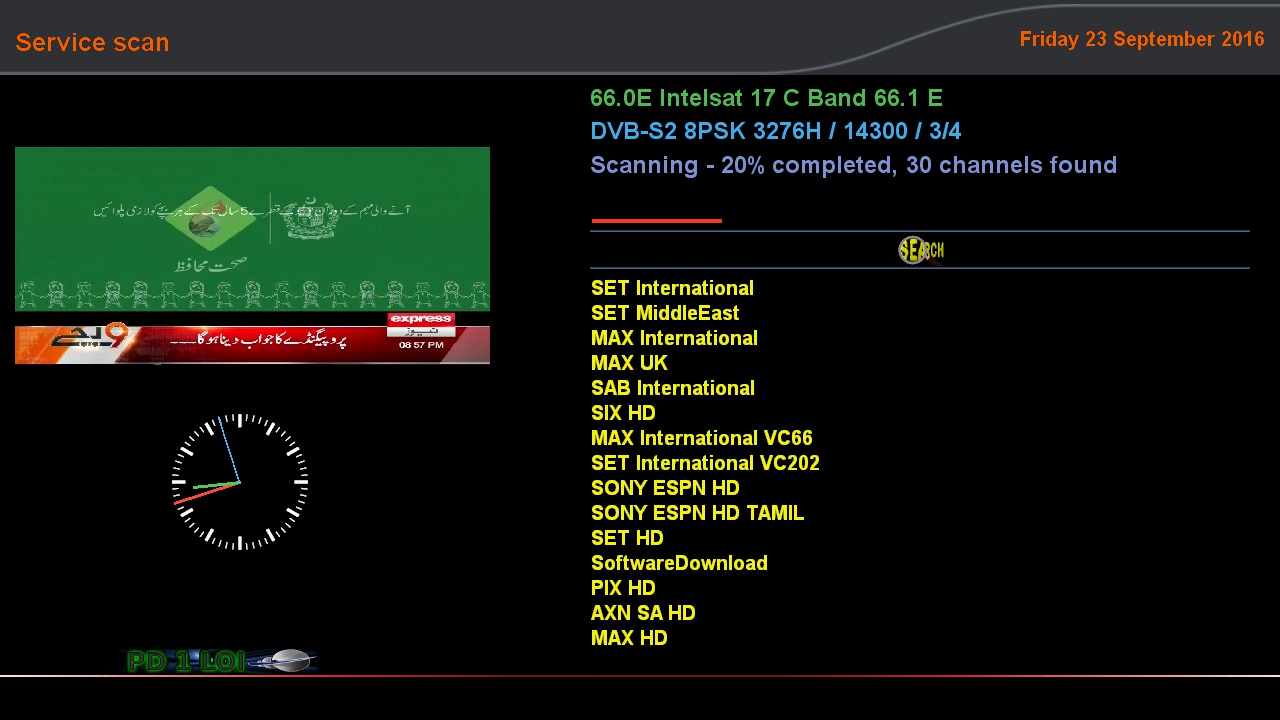The width and height of the screenshot is (1280, 720).
Task: Select SET MiddleEast from found channels
Action: [665, 313]
